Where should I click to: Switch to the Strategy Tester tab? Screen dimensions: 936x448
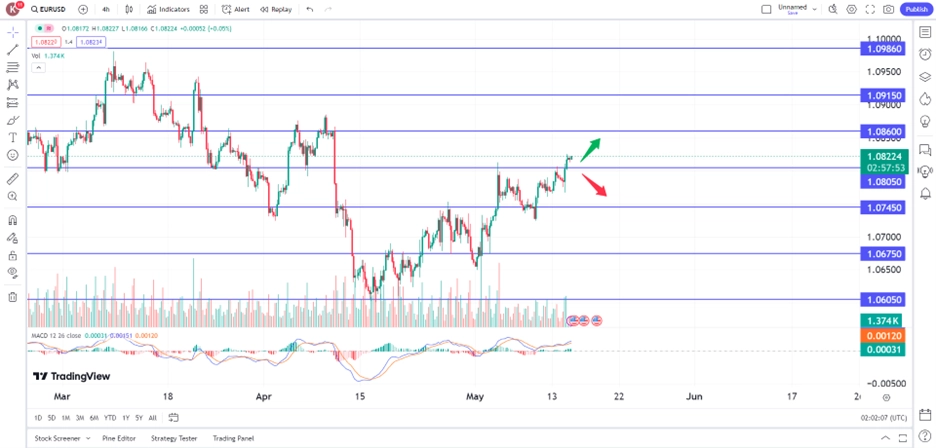click(174, 438)
